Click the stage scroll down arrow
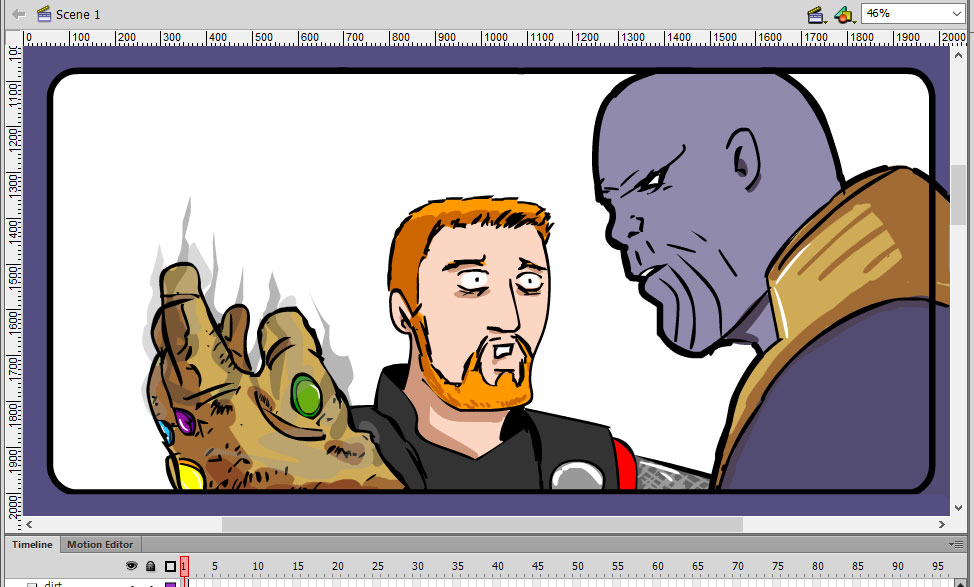This screenshot has height=587, width=974. coord(958,508)
